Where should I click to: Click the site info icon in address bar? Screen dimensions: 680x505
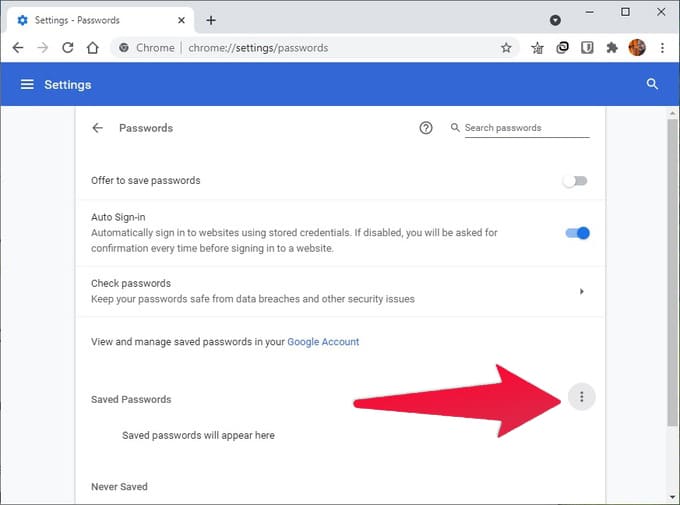point(124,48)
